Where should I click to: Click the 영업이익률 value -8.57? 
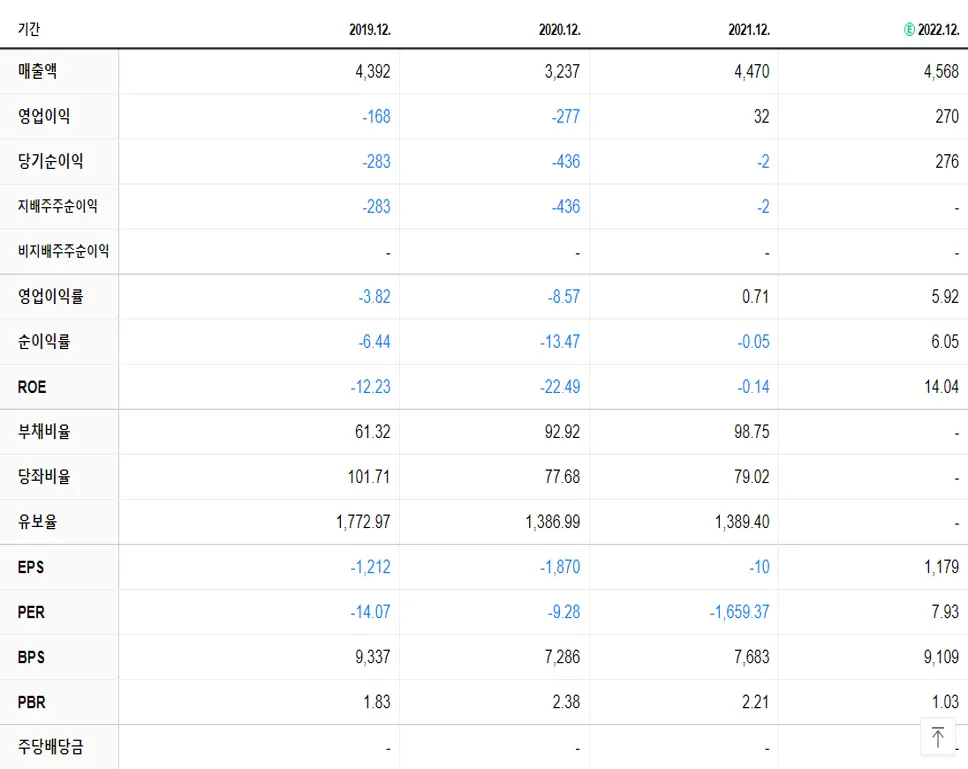(564, 297)
